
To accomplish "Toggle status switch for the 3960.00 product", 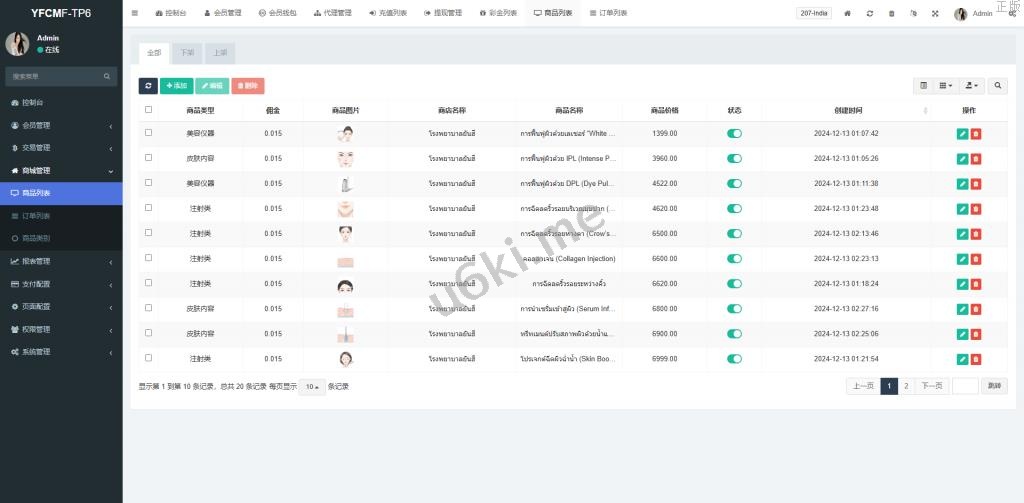I will point(734,158).
